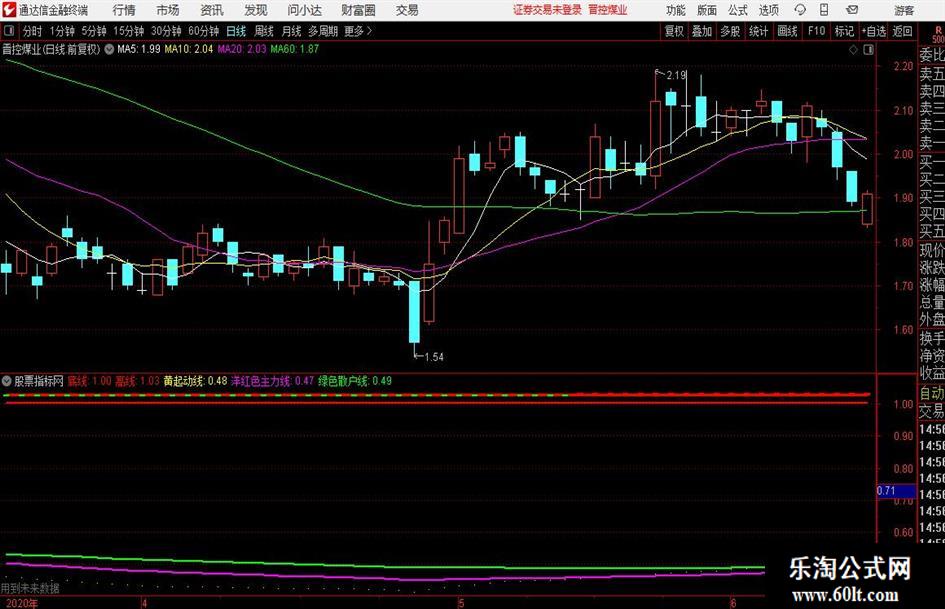Image resolution: width=945 pixels, height=609 pixels.
Task: Switch to the 60分钟 period tab
Action: [203, 31]
